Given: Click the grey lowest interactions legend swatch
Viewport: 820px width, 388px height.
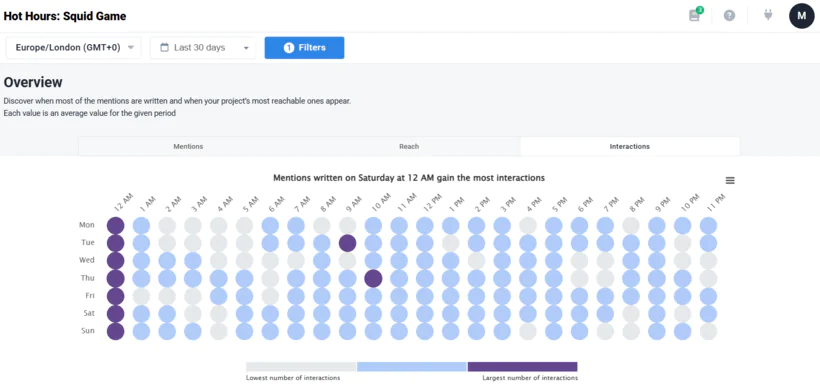Looking at the screenshot, I should click(x=301, y=367).
